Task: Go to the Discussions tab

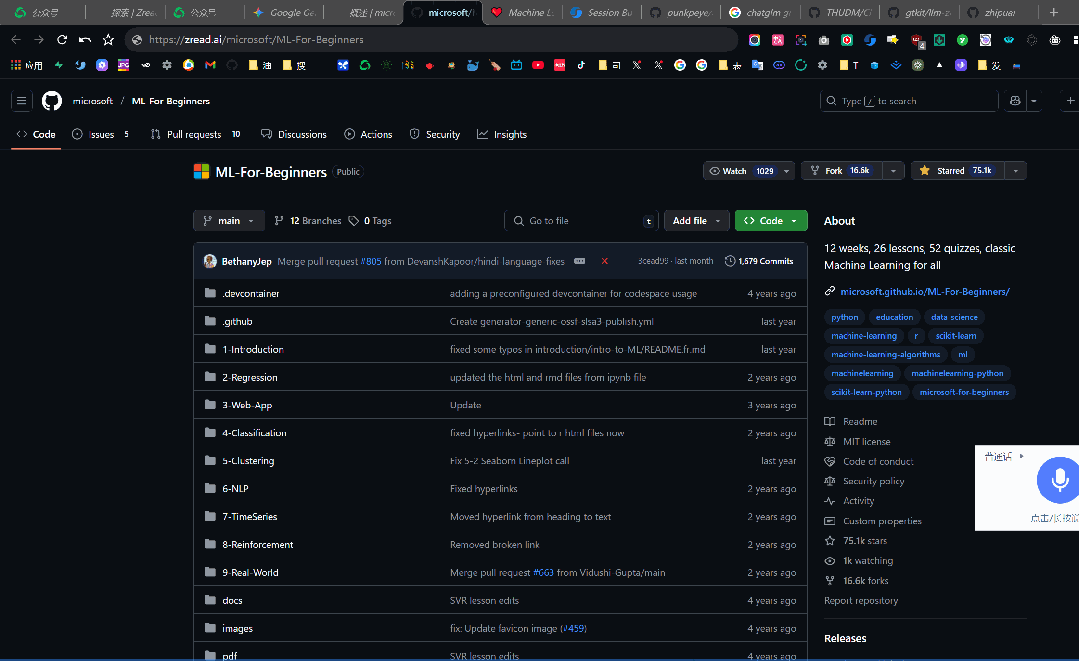Action: 294,135
